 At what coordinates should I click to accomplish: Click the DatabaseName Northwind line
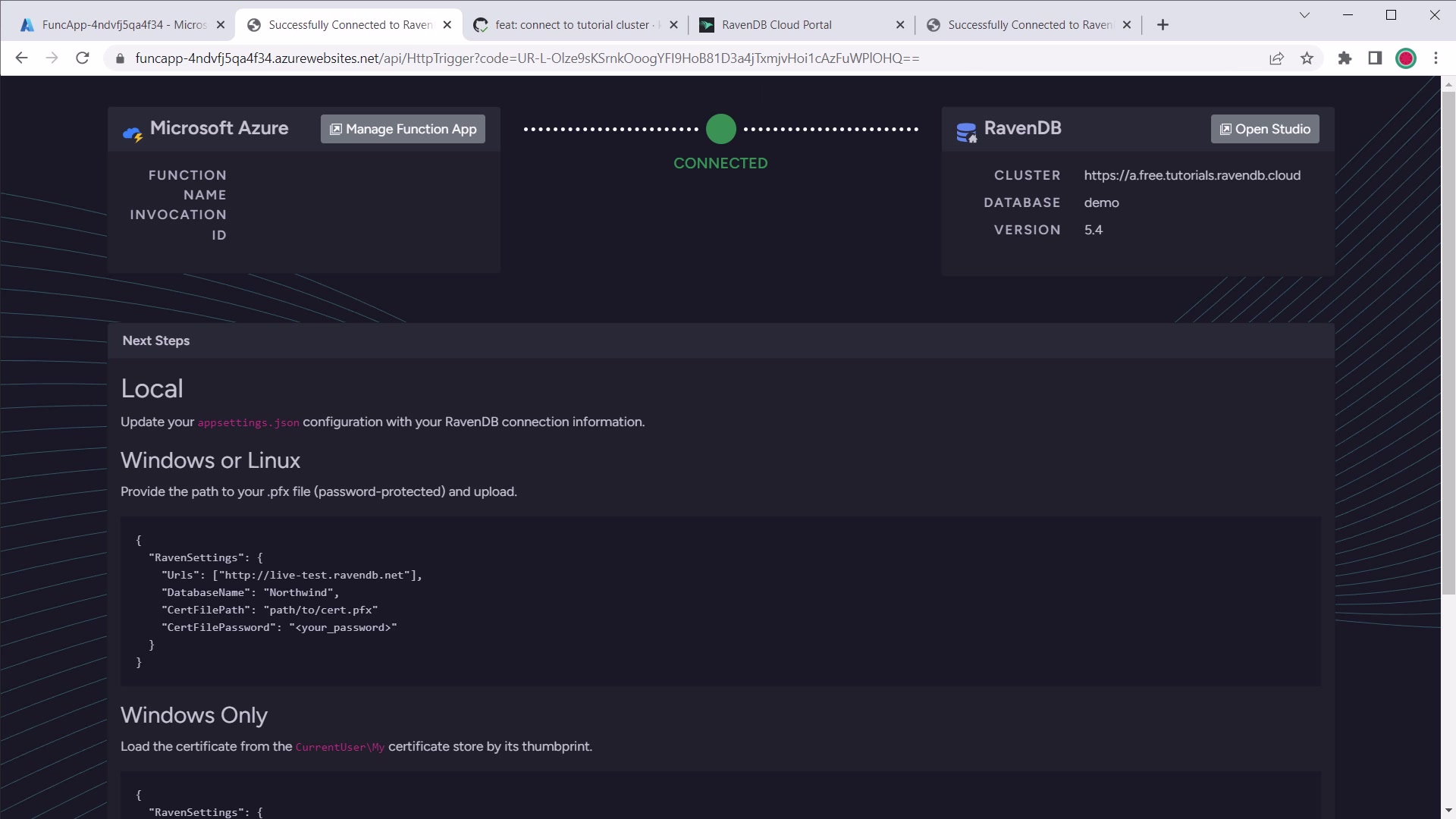pyautogui.click(x=250, y=592)
